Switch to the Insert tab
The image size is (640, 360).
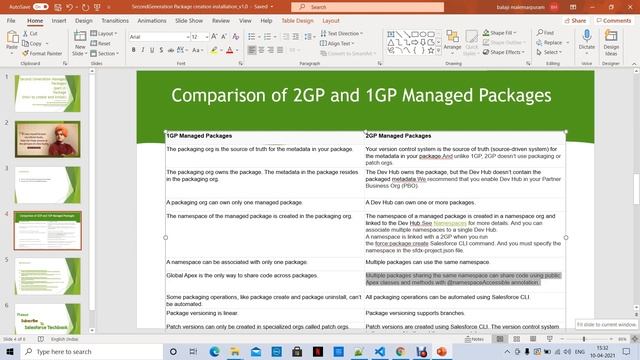pyautogui.click(x=59, y=20)
